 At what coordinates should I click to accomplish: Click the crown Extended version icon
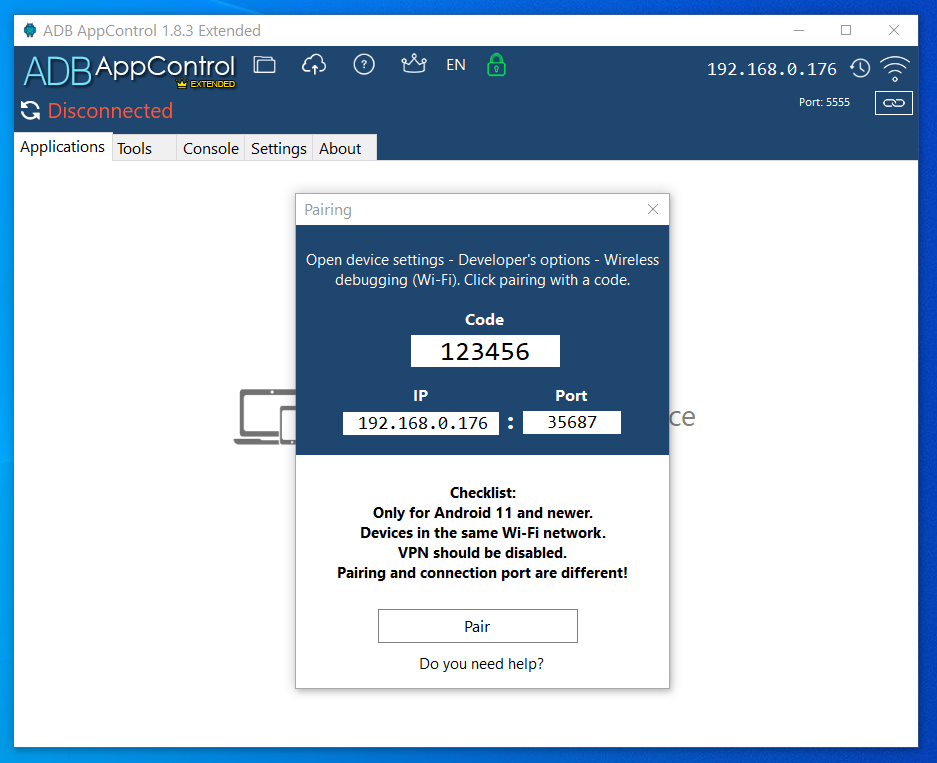[414, 63]
